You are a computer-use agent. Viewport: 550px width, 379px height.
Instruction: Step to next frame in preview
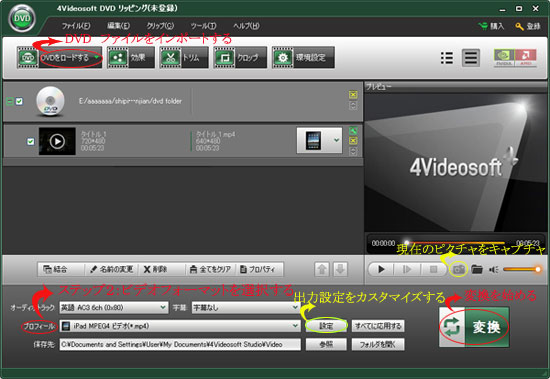(x=407, y=270)
